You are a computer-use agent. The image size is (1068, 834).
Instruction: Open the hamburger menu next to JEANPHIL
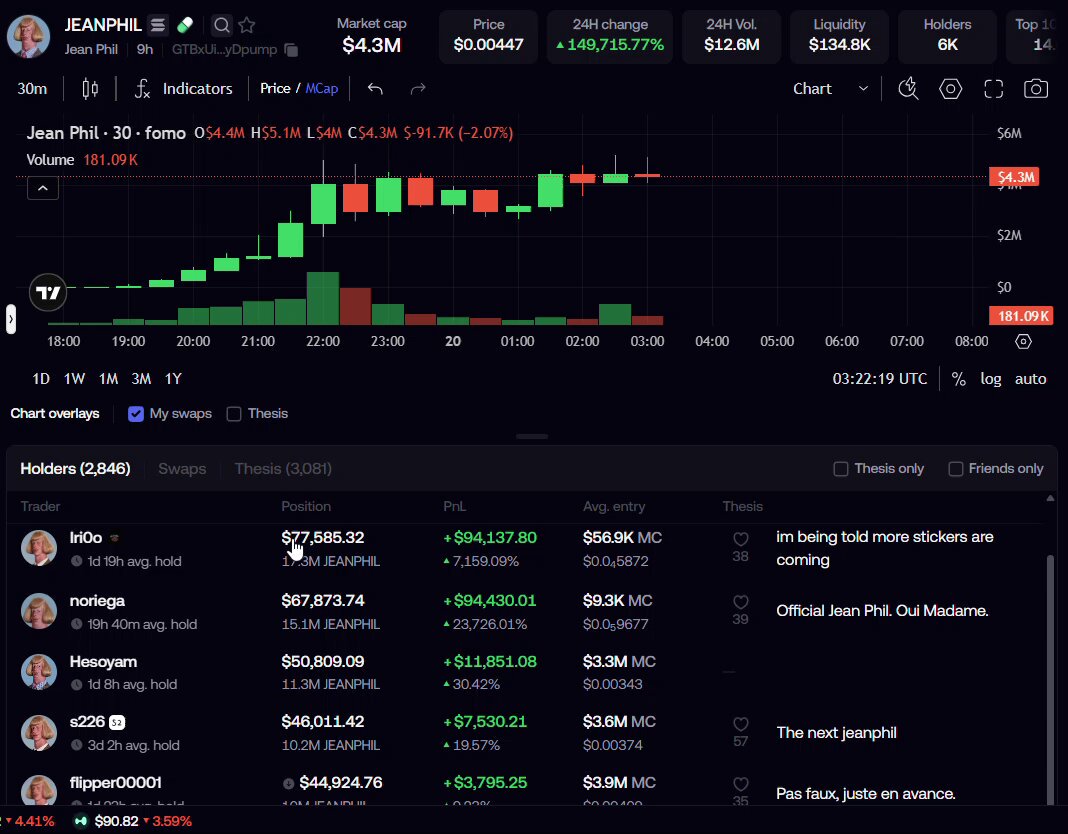158,25
